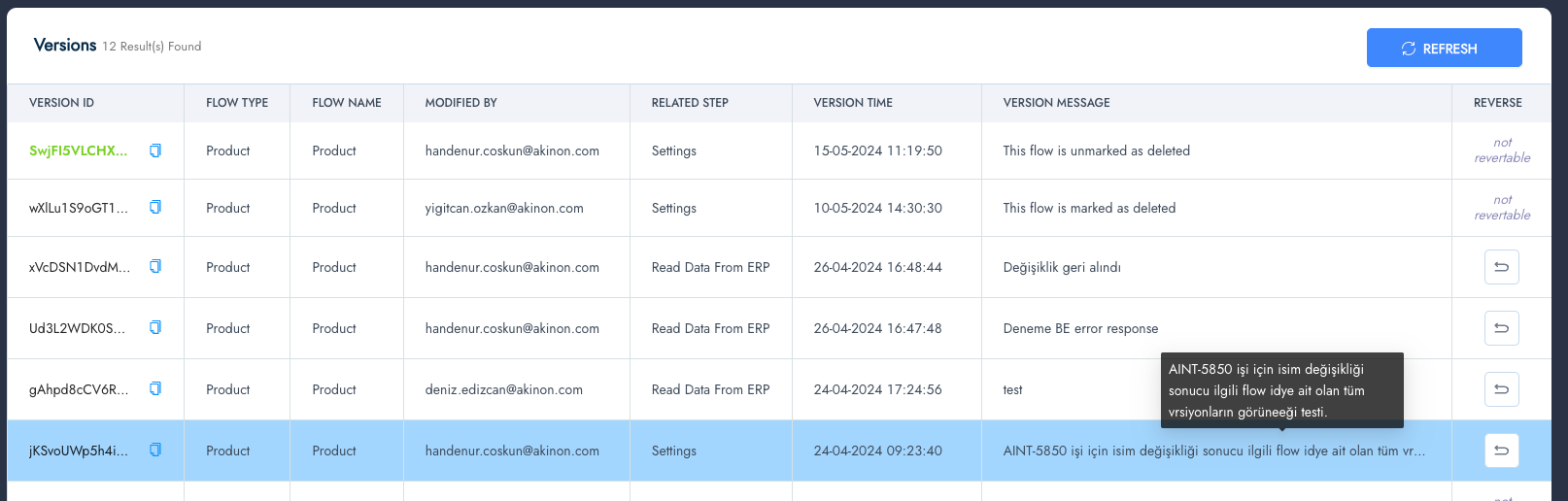Open the green SwjFI5VLCHX version link

click(78, 150)
